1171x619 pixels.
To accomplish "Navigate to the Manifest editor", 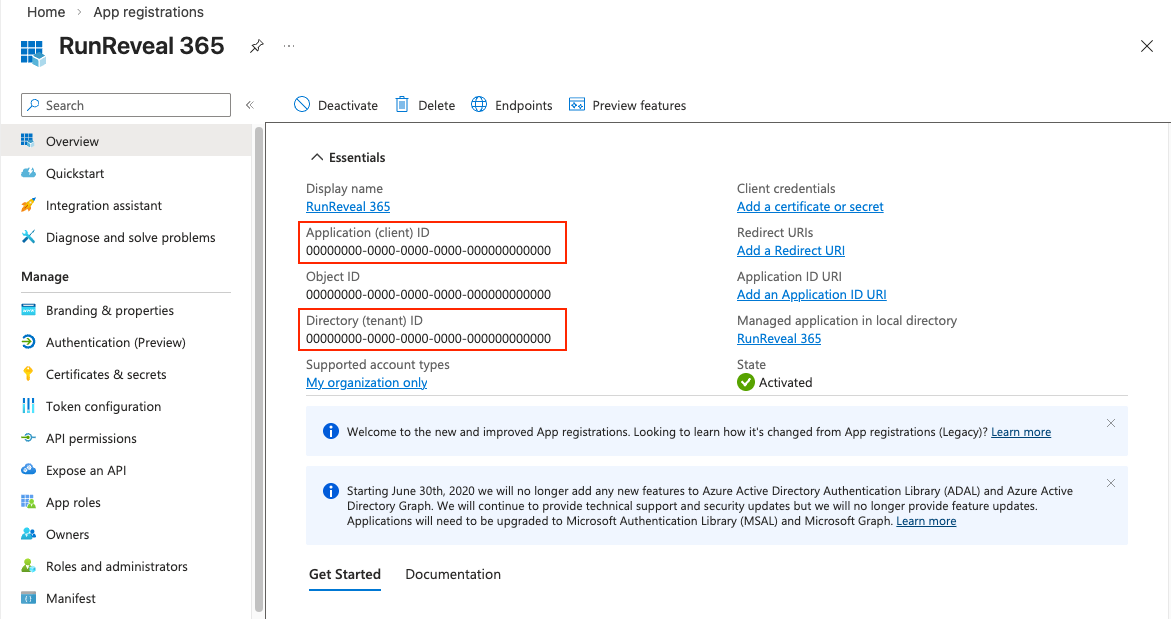I will 69,598.
